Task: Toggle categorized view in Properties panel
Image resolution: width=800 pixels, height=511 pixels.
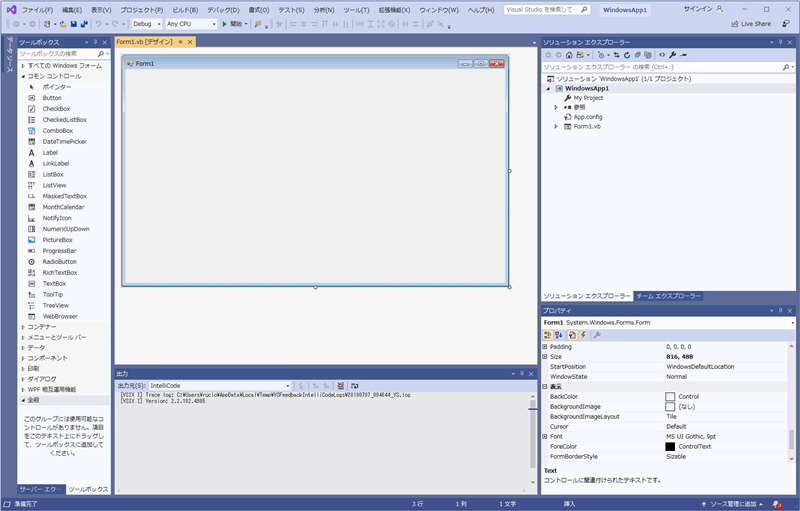Action: click(547, 335)
